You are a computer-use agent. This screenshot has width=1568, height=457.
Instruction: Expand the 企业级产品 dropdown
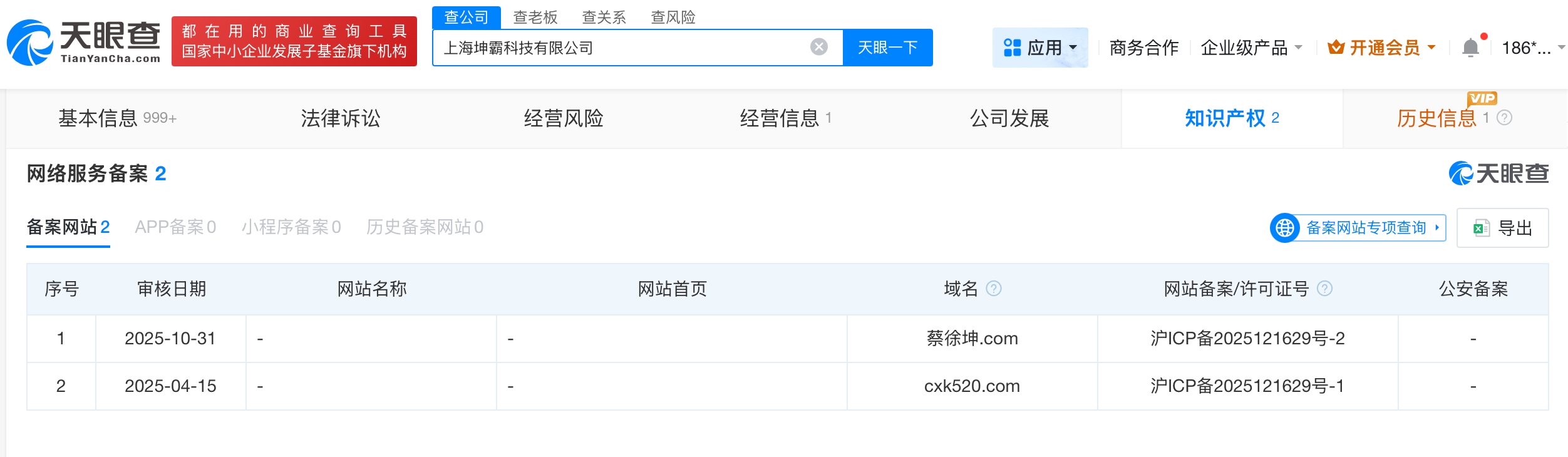click(1251, 48)
